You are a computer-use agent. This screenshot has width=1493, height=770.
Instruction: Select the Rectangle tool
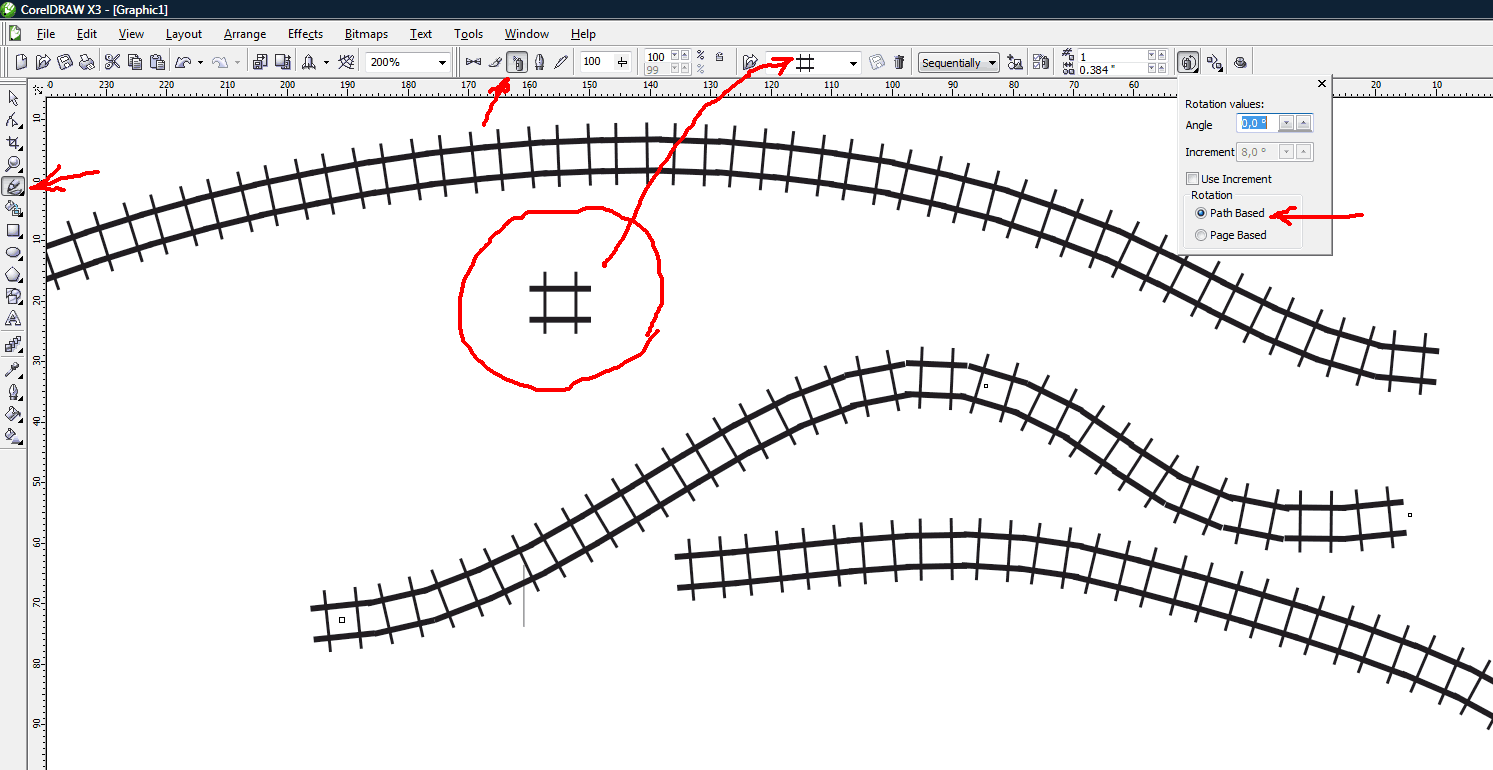pos(13,230)
